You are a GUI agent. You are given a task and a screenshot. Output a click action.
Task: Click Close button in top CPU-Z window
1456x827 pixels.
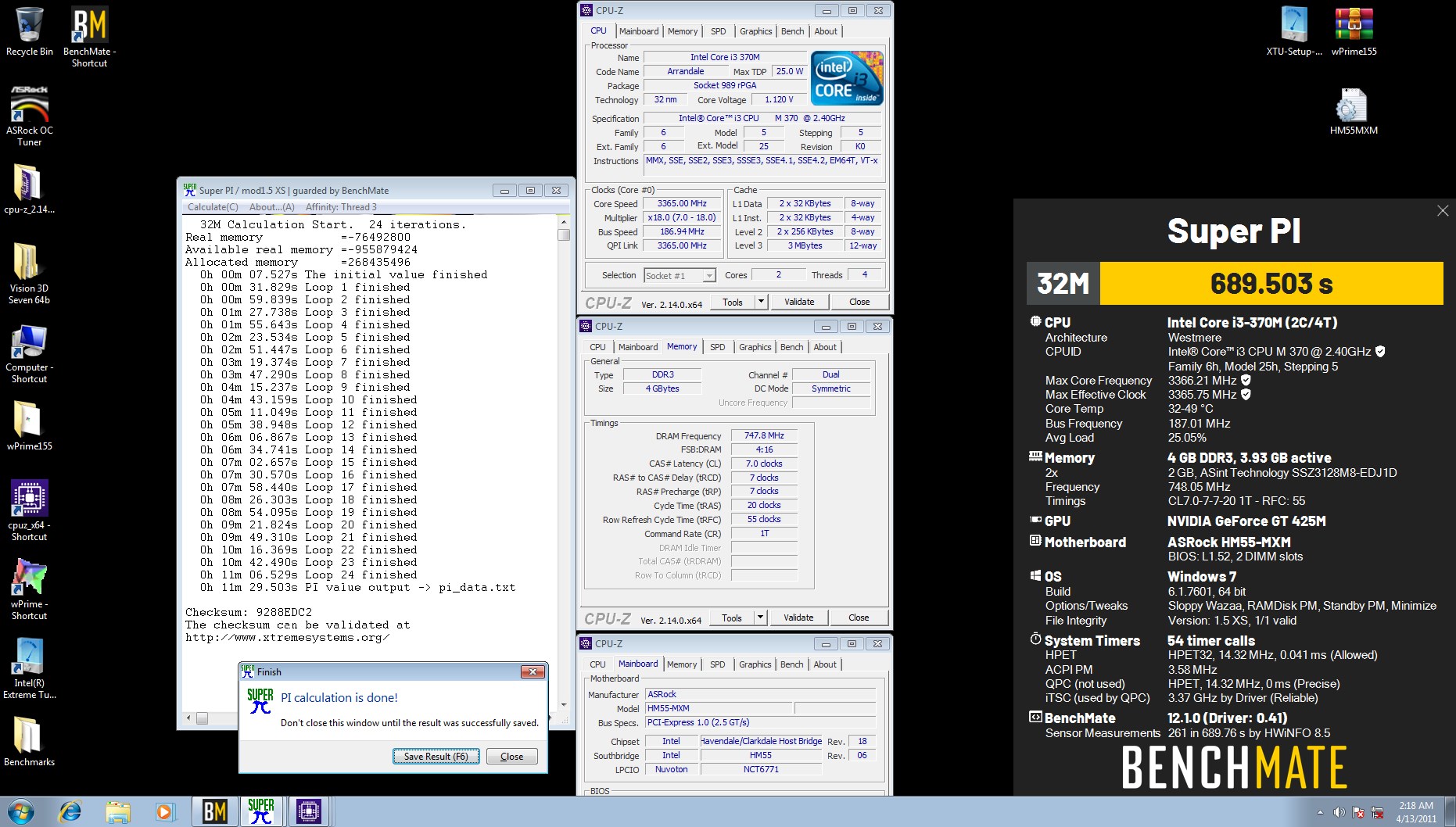pyautogui.click(x=859, y=302)
